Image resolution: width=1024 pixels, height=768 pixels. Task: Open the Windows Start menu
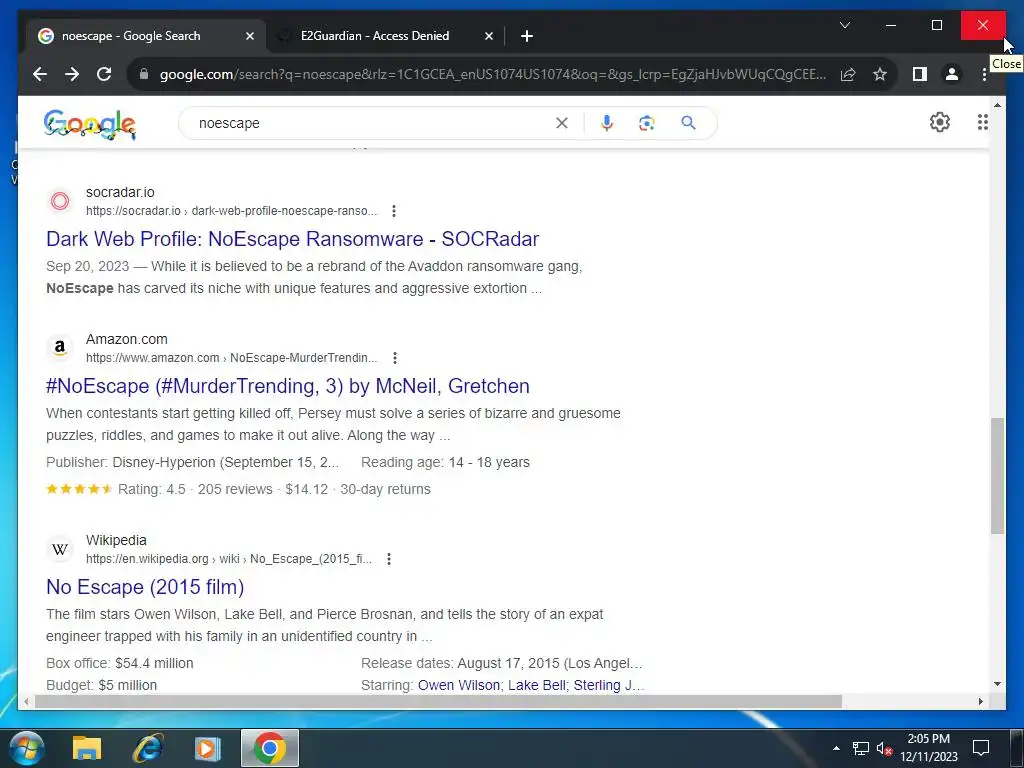click(27, 748)
